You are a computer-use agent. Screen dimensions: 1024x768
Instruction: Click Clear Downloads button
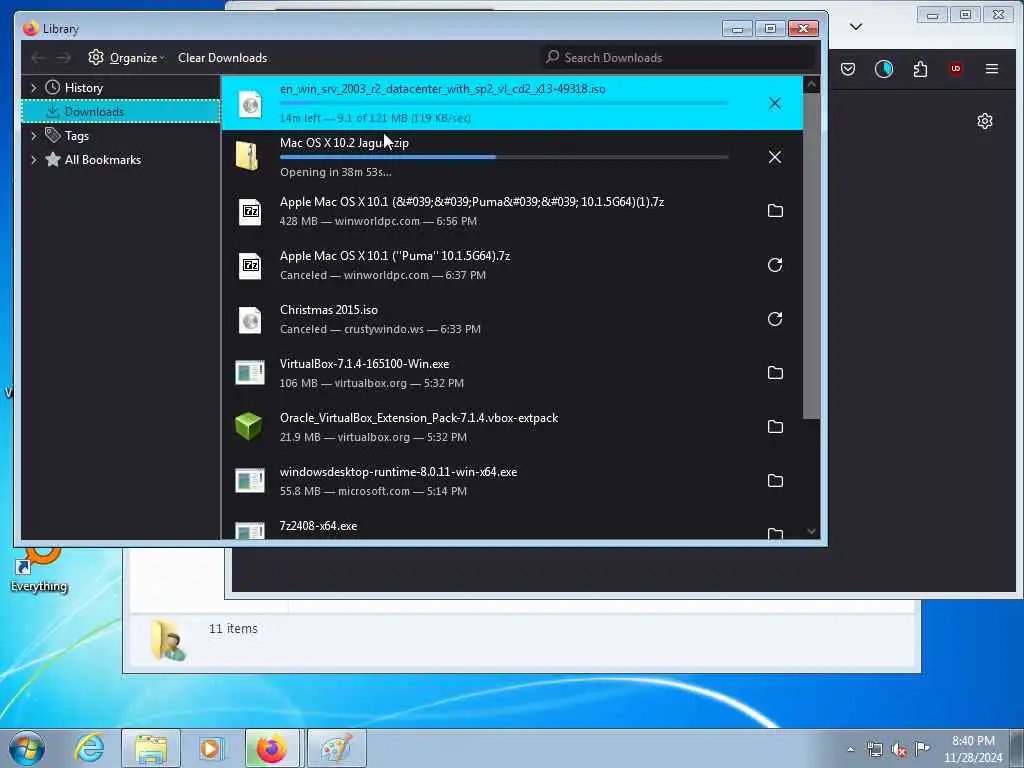point(222,58)
